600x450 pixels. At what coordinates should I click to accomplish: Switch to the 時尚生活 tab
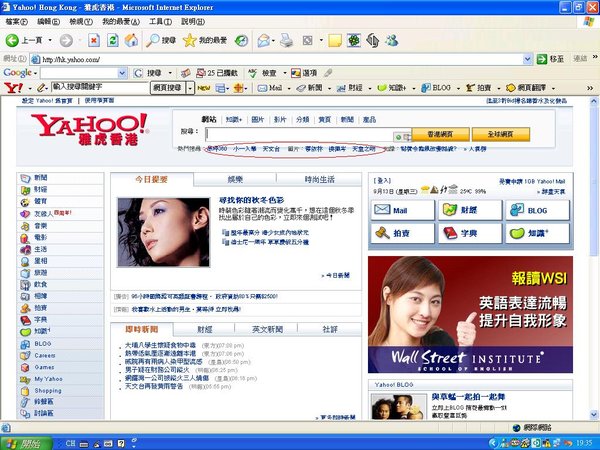320,179
